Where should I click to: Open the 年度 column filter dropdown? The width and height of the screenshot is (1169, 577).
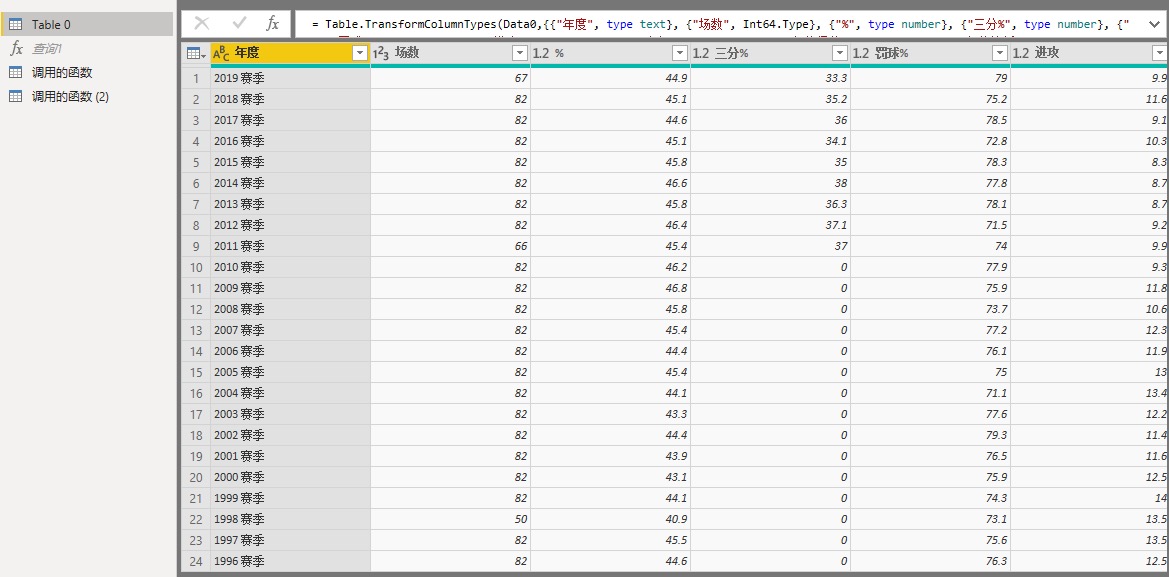coord(360,53)
